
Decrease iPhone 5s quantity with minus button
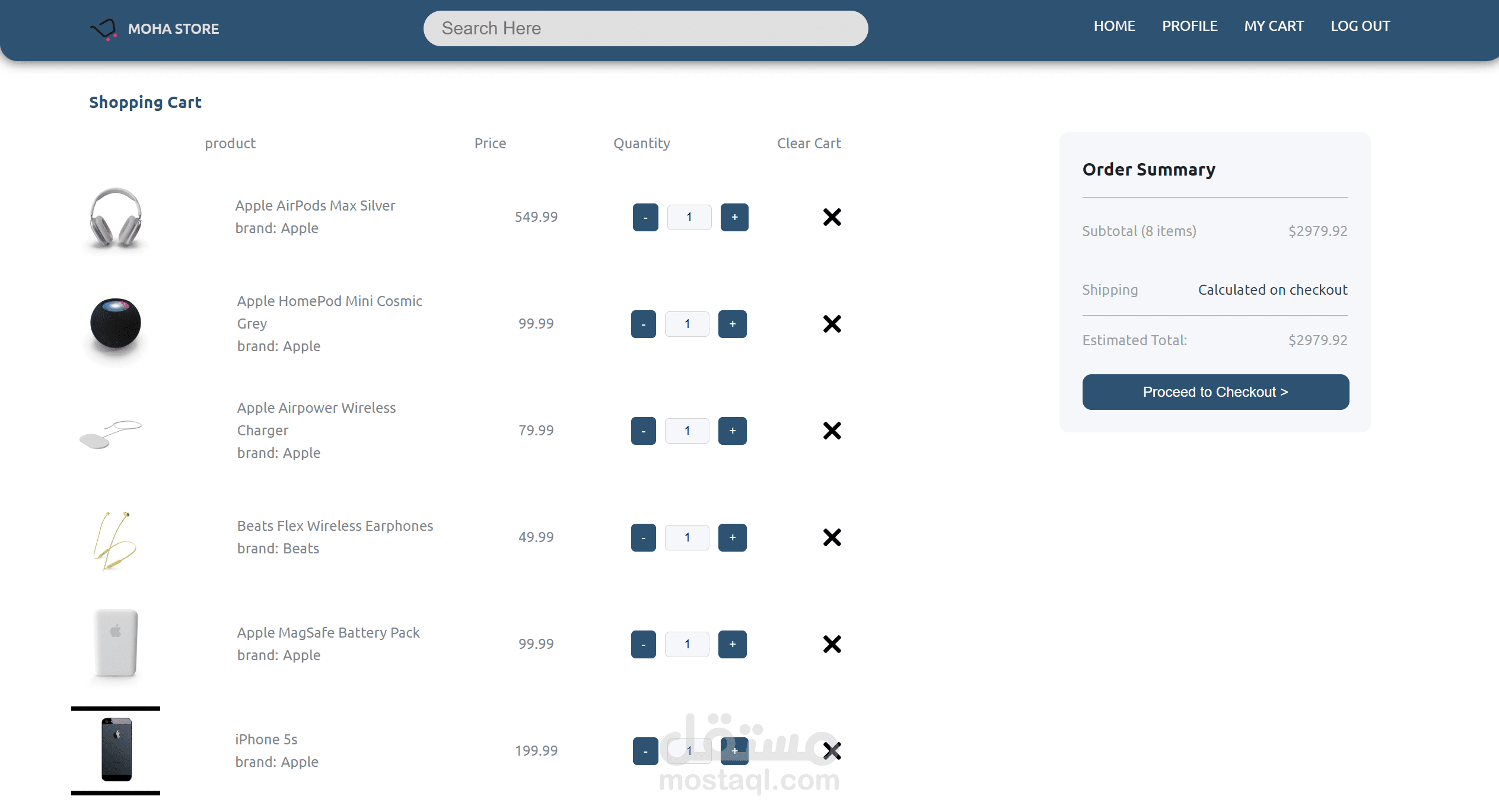[x=645, y=751]
